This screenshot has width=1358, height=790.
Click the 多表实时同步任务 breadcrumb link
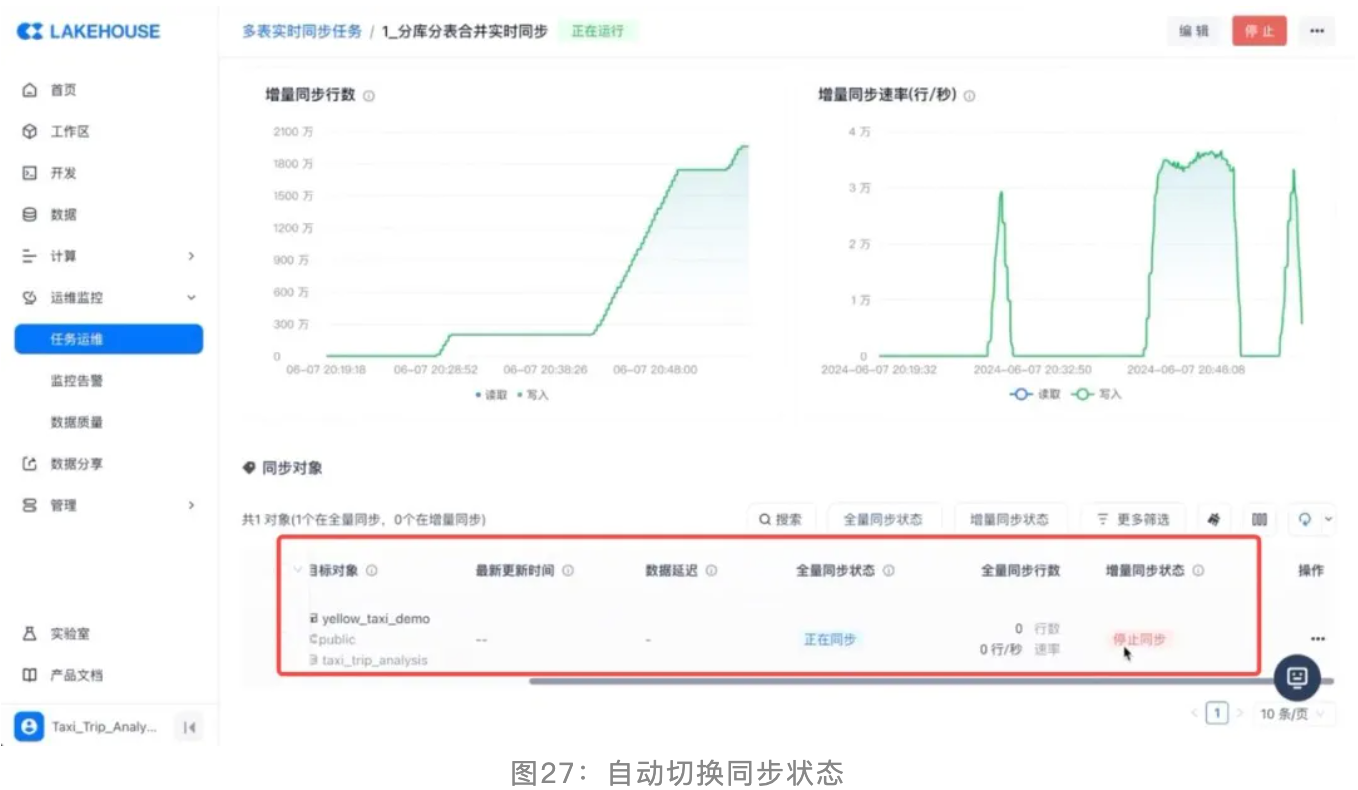tap(302, 31)
